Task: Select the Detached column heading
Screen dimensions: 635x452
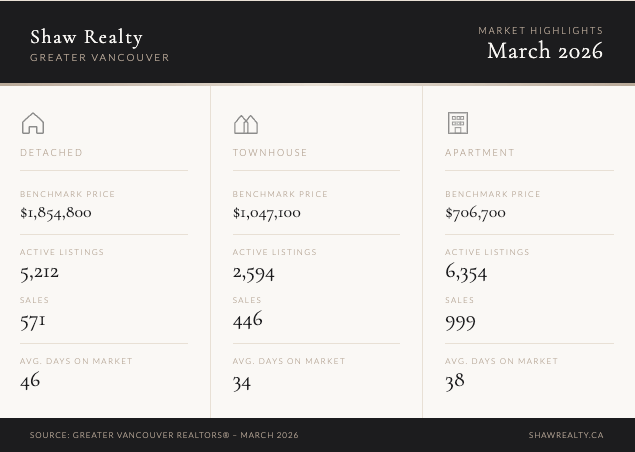Action: coord(51,153)
